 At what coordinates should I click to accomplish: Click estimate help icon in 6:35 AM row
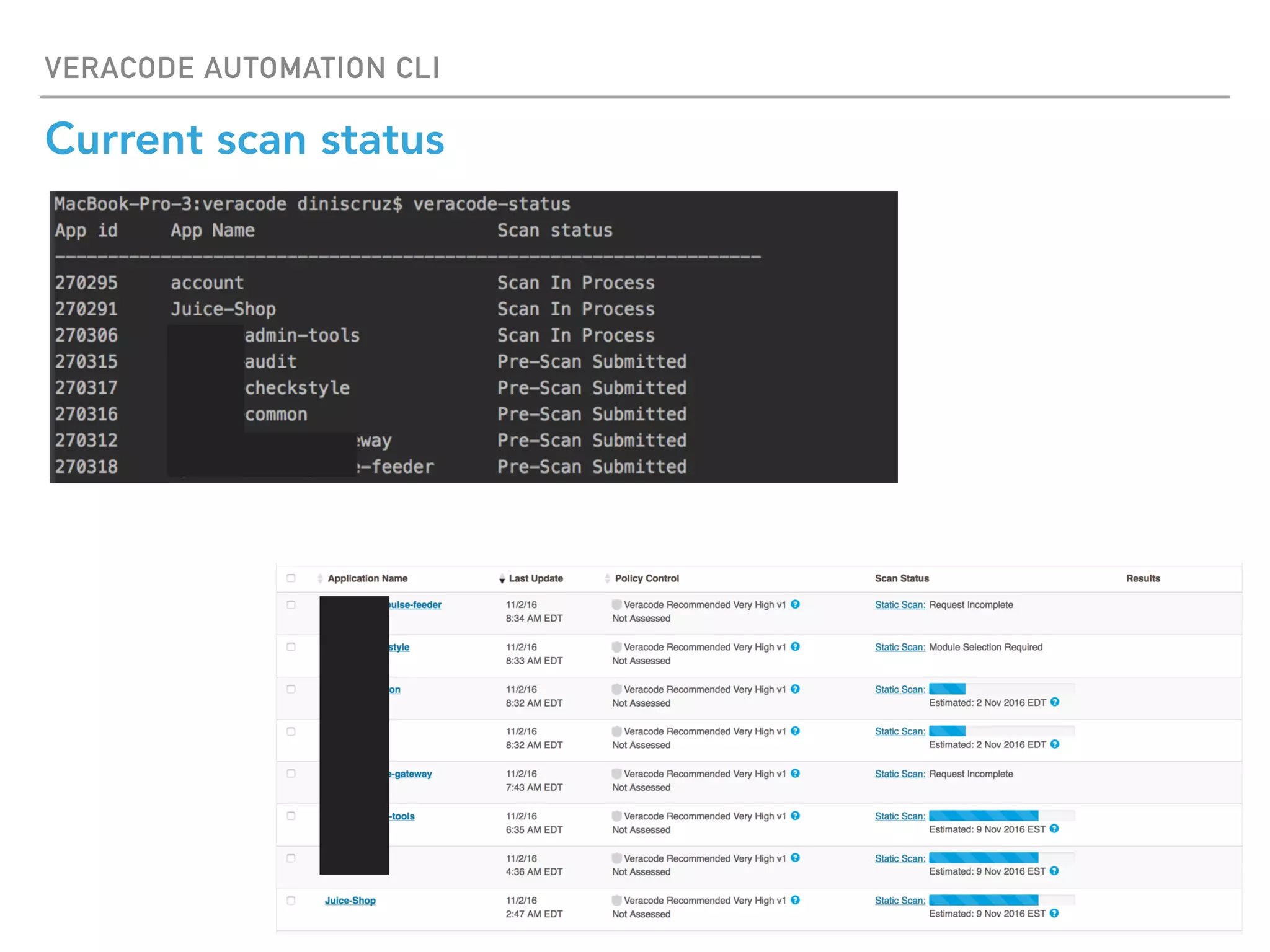click(1054, 829)
